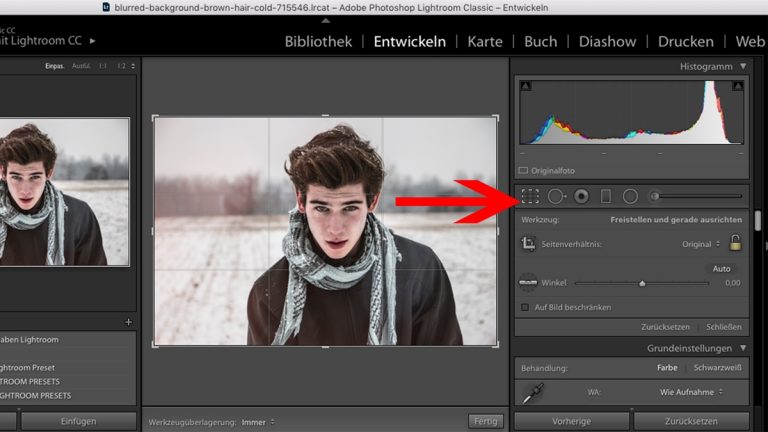The height and width of the screenshot is (432, 768).
Task: Select Schwarzweiß treatment
Action: [x=718, y=368]
